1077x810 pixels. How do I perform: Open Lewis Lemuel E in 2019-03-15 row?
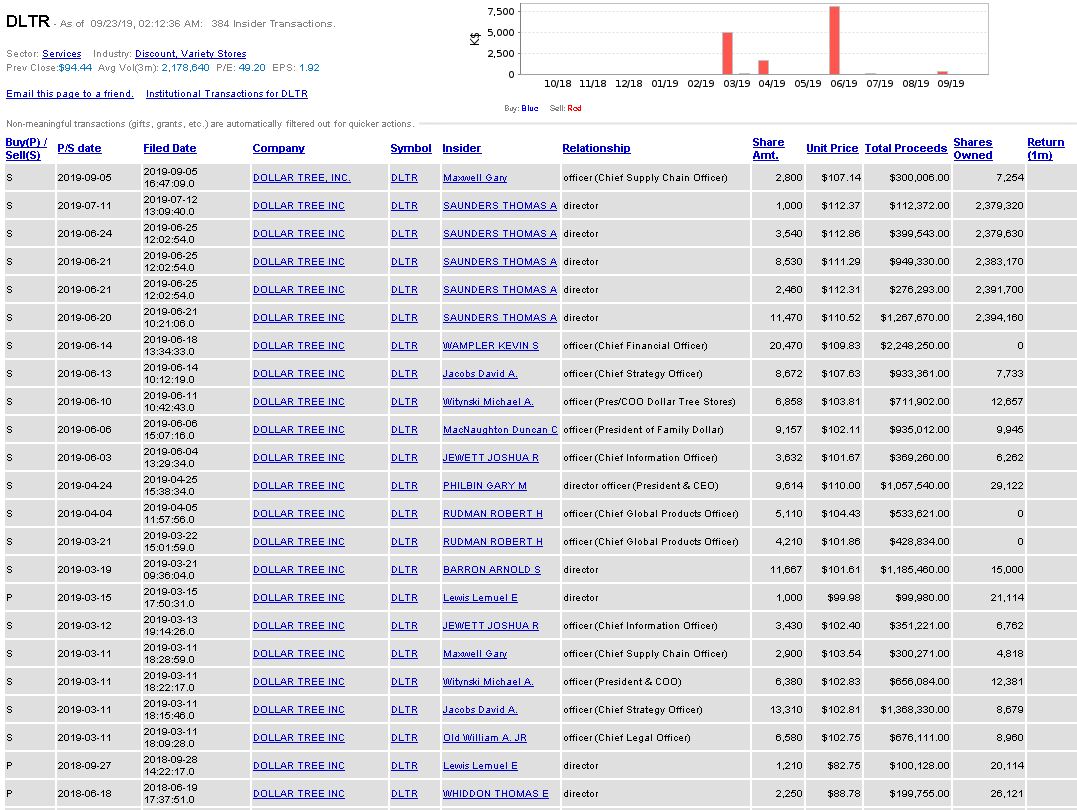[480, 598]
